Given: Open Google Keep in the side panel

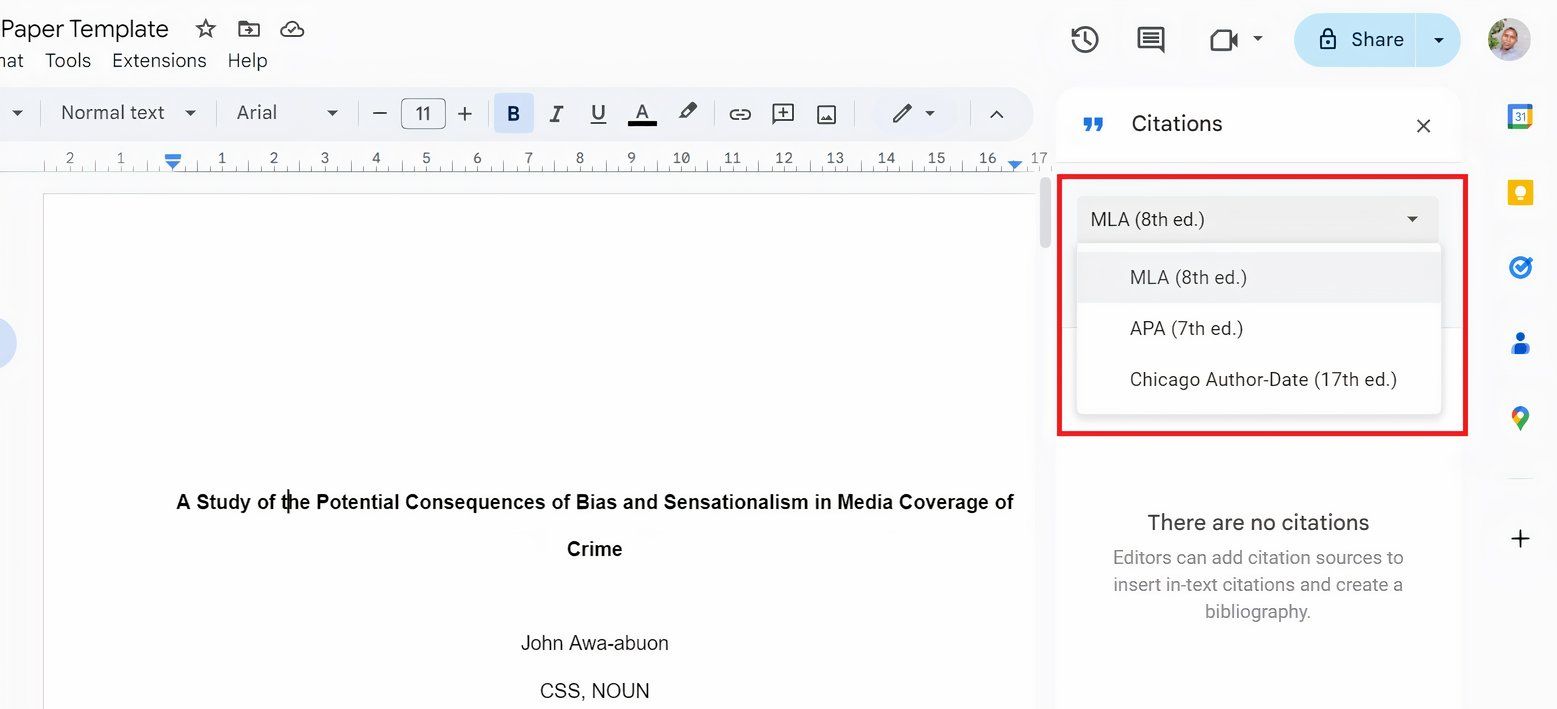Looking at the screenshot, I should 1520,192.
